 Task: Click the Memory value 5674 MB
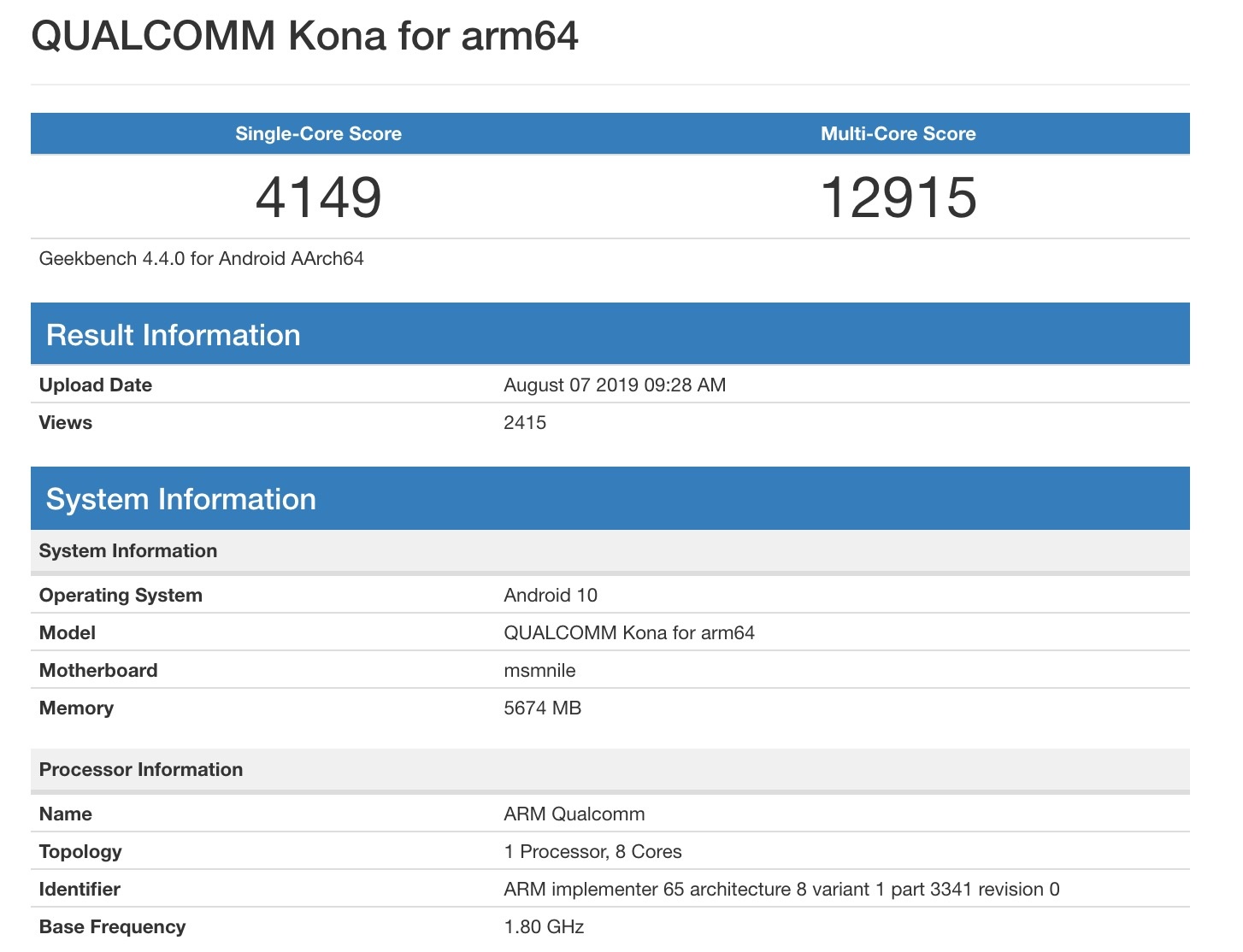(542, 708)
